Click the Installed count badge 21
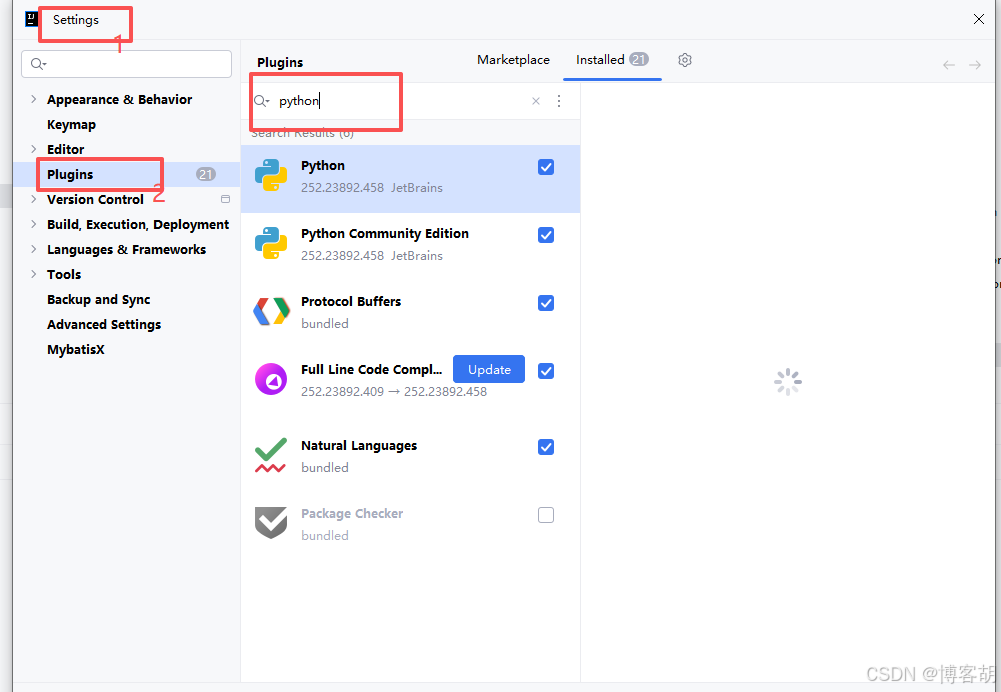The height and width of the screenshot is (692, 1001). pos(639,59)
